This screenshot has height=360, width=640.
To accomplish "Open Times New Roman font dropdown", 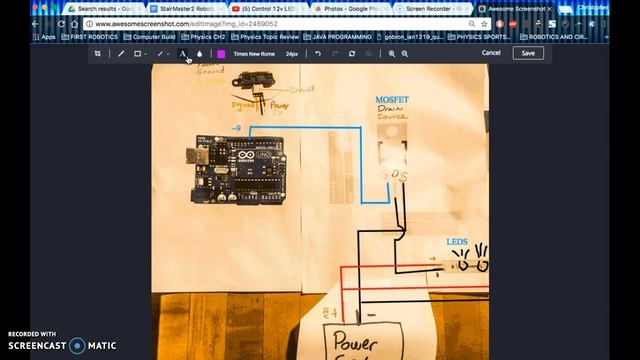I will point(254,54).
